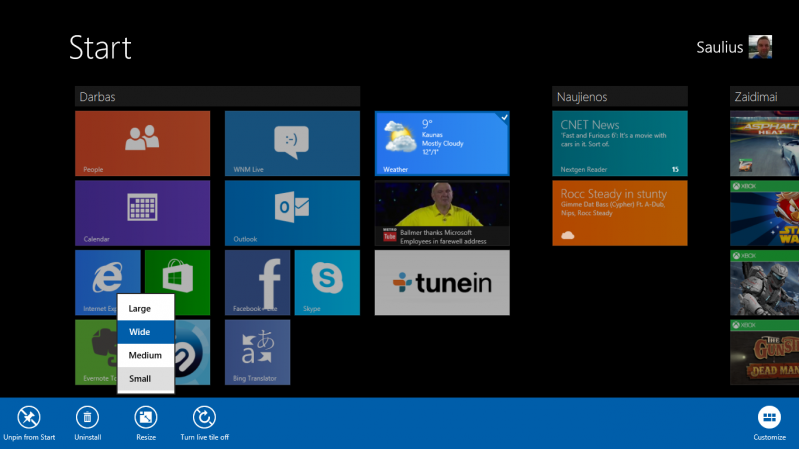The height and width of the screenshot is (449, 799).
Task: Open the Bing Translator tile
Action: click(x=257, y=352)
